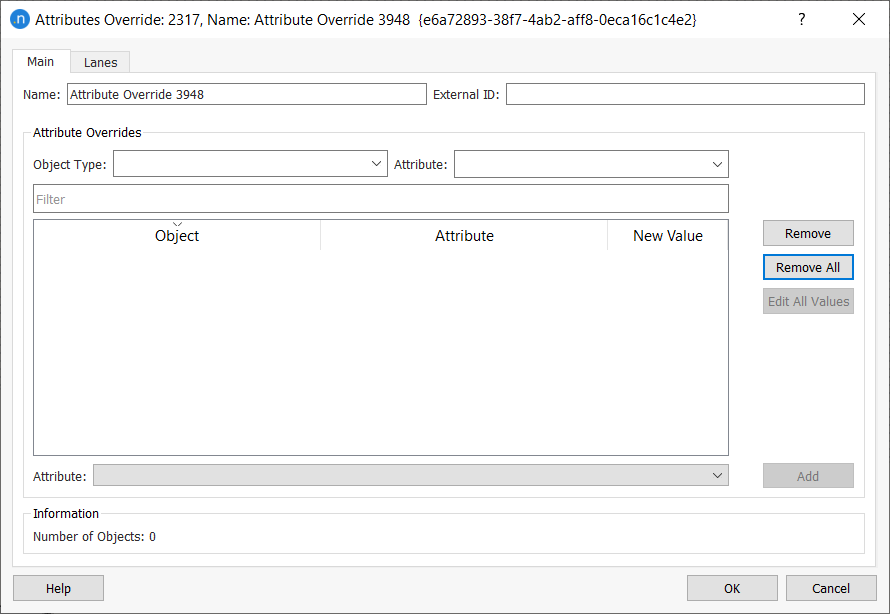This screenshot has width=890, height=614.
Task: Select the Main tab
Action: tap(41, 61)
